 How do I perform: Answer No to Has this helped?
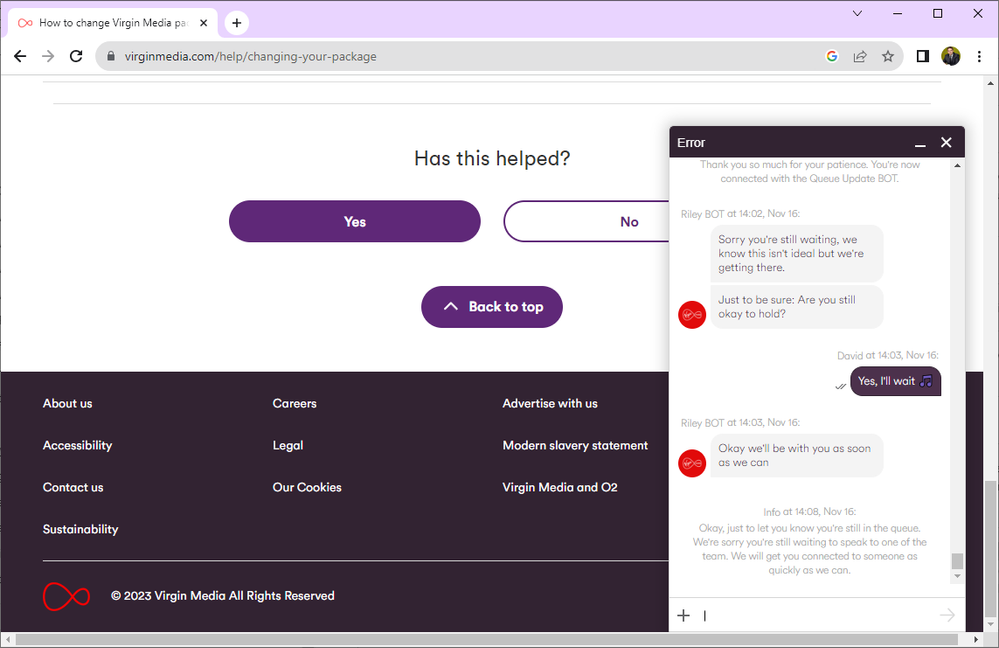[x=586, y=221]
